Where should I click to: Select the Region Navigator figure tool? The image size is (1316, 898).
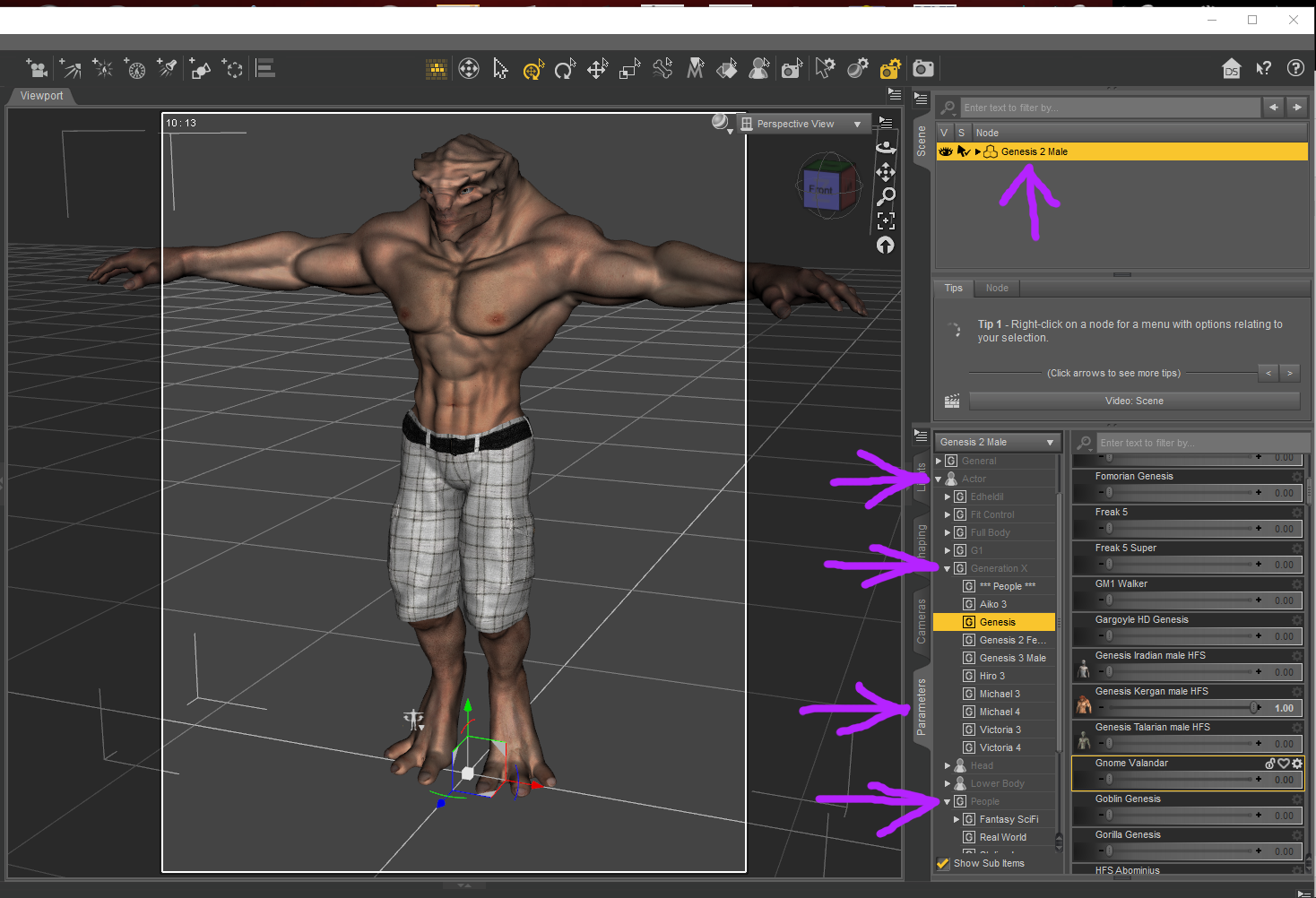pyautogui.click(x=759, y=69)
